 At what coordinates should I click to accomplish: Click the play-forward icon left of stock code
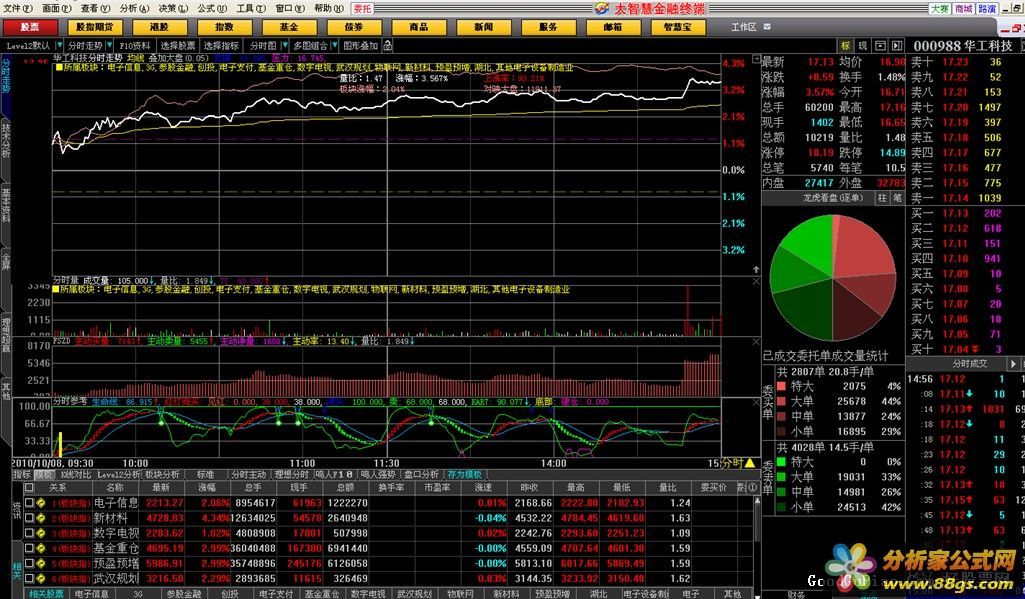click(x=896, y=45)
